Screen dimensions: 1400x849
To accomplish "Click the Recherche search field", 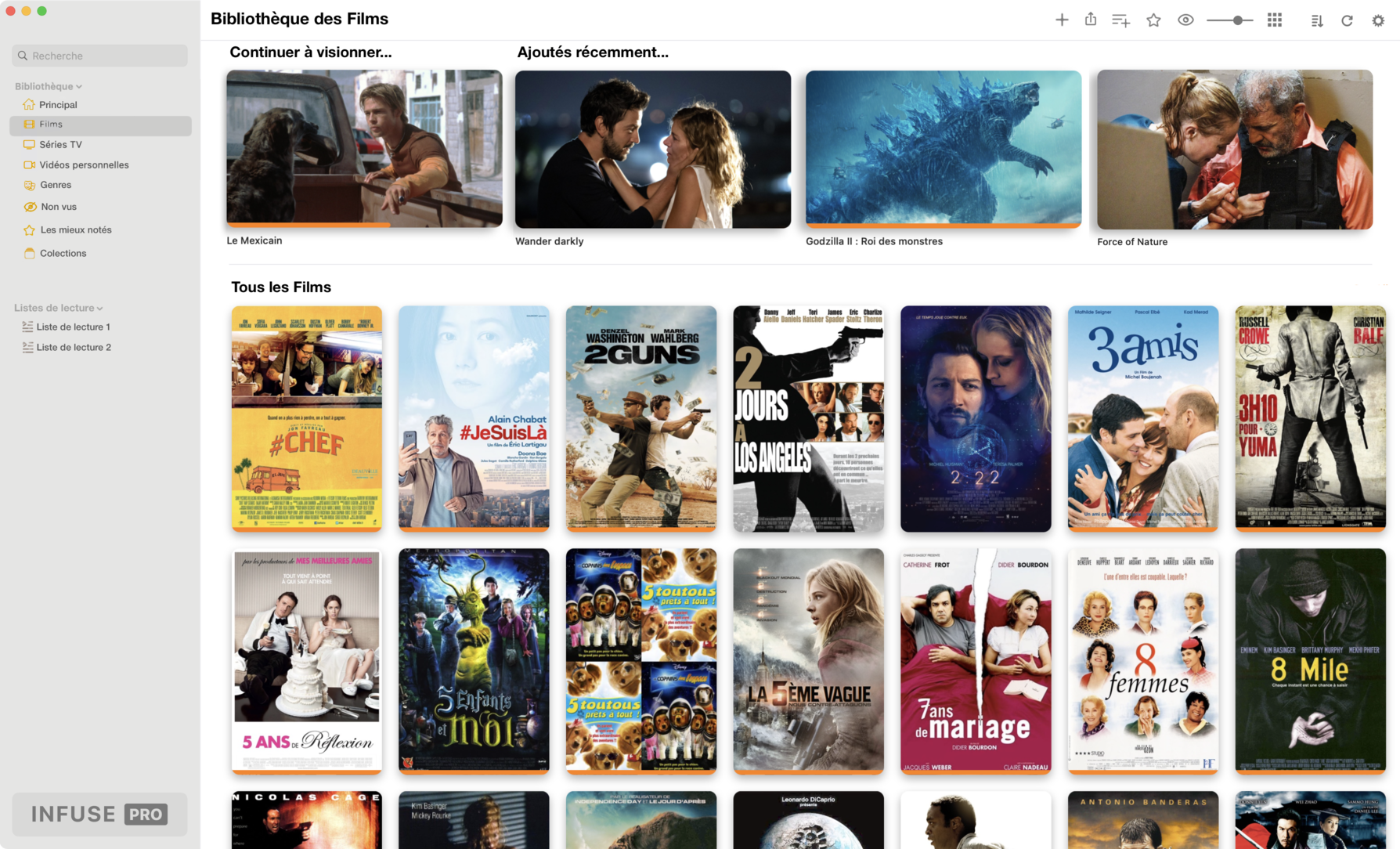I will (x=99, y=56).
